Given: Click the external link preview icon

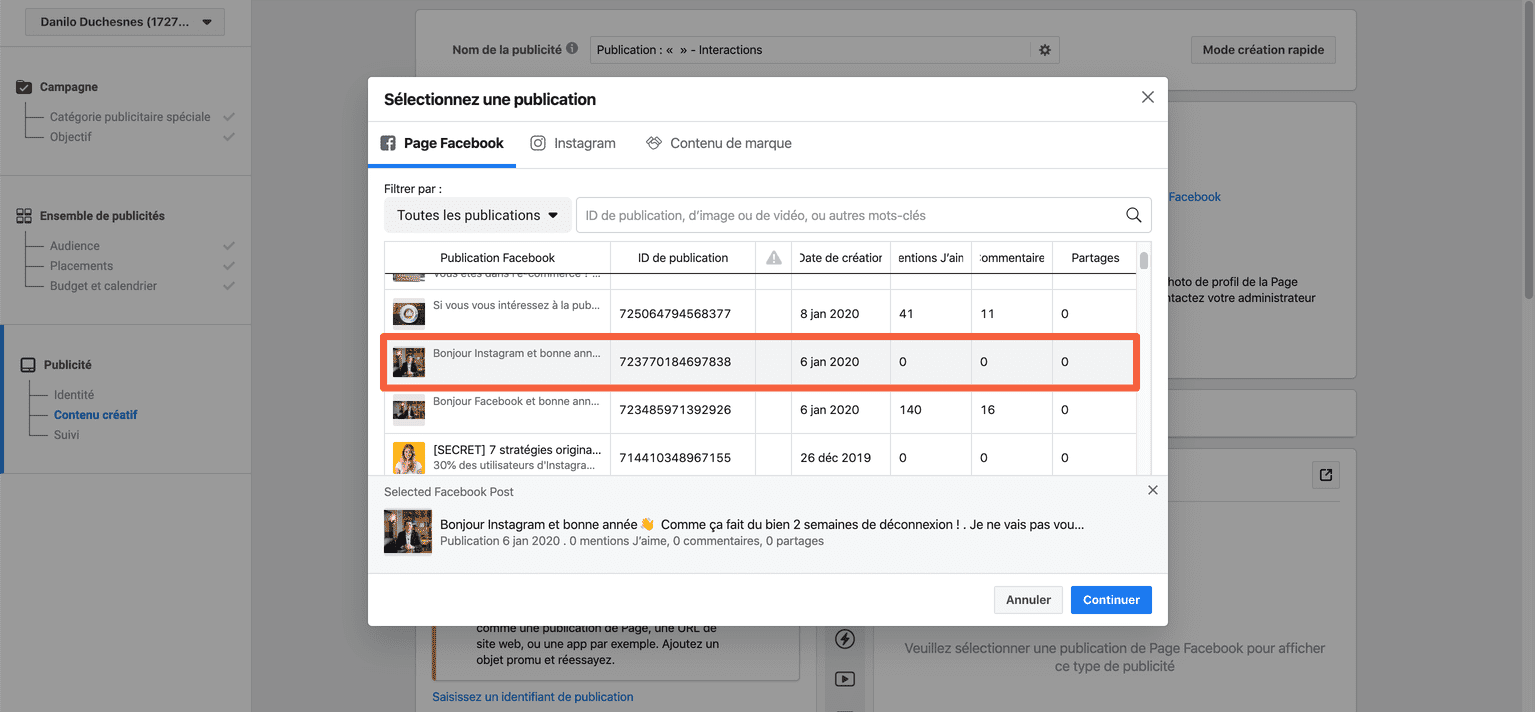Looking at the screenshot, I should pyautogui.click(x=1326, y=475).
